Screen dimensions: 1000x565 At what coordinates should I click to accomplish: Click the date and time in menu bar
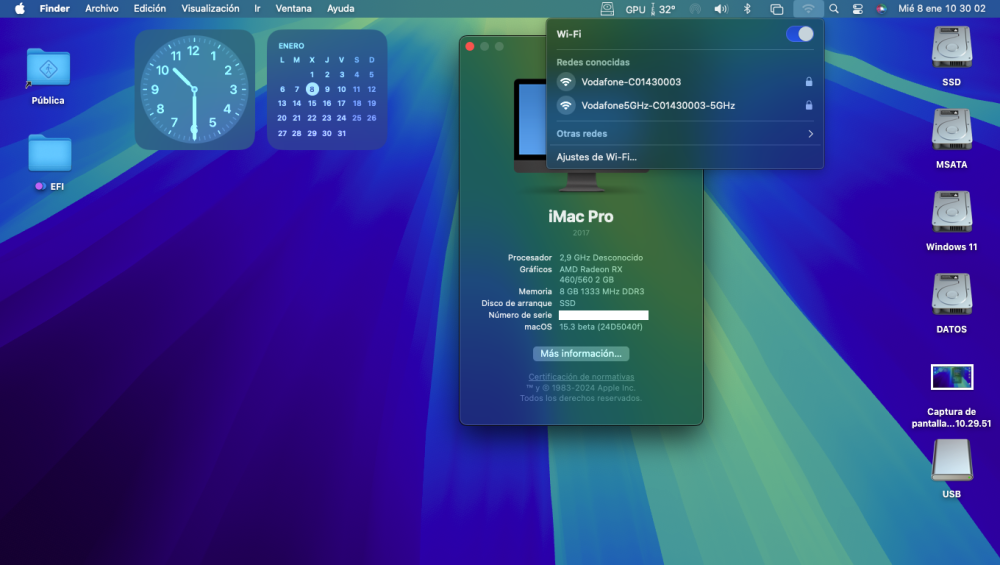coord(941,9)
